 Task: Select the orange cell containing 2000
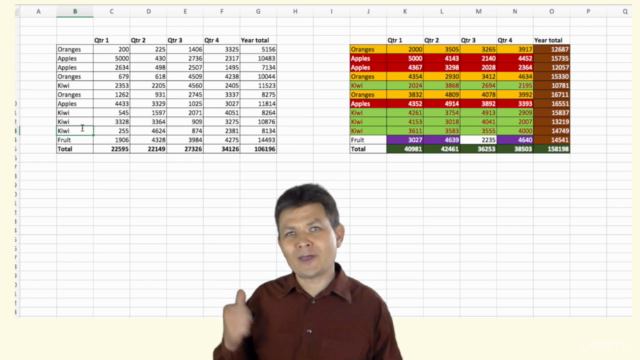405,49
